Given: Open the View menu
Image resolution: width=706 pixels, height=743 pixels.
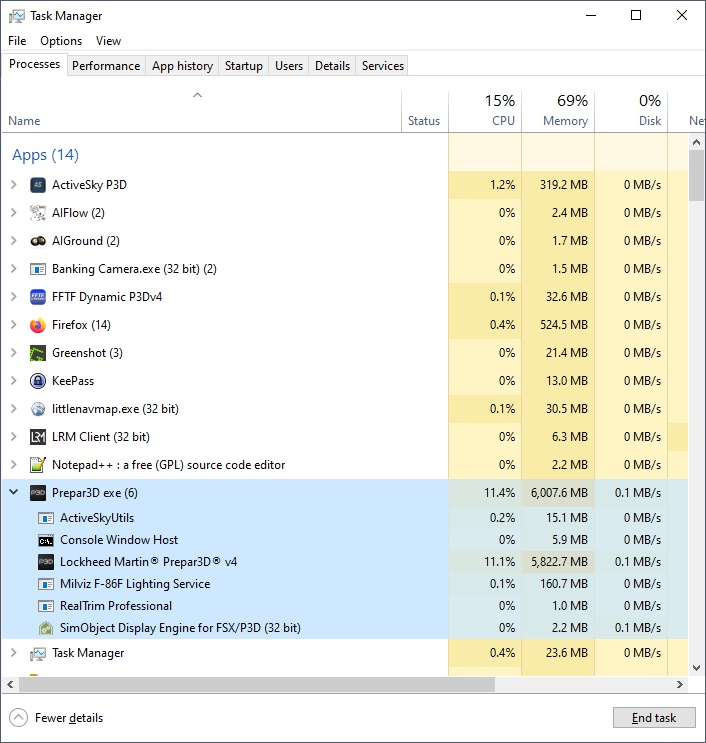Looking at the screenshot, I should tap(109, 41).
